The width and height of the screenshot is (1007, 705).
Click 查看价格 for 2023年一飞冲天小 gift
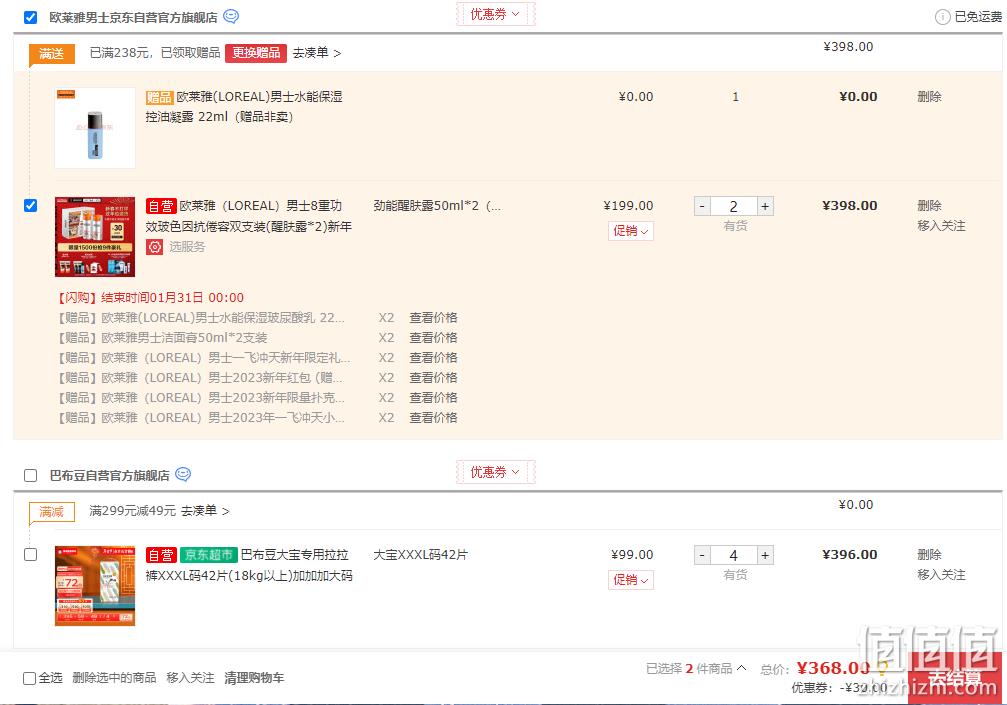pyautogui.click(x=433, y=417)
